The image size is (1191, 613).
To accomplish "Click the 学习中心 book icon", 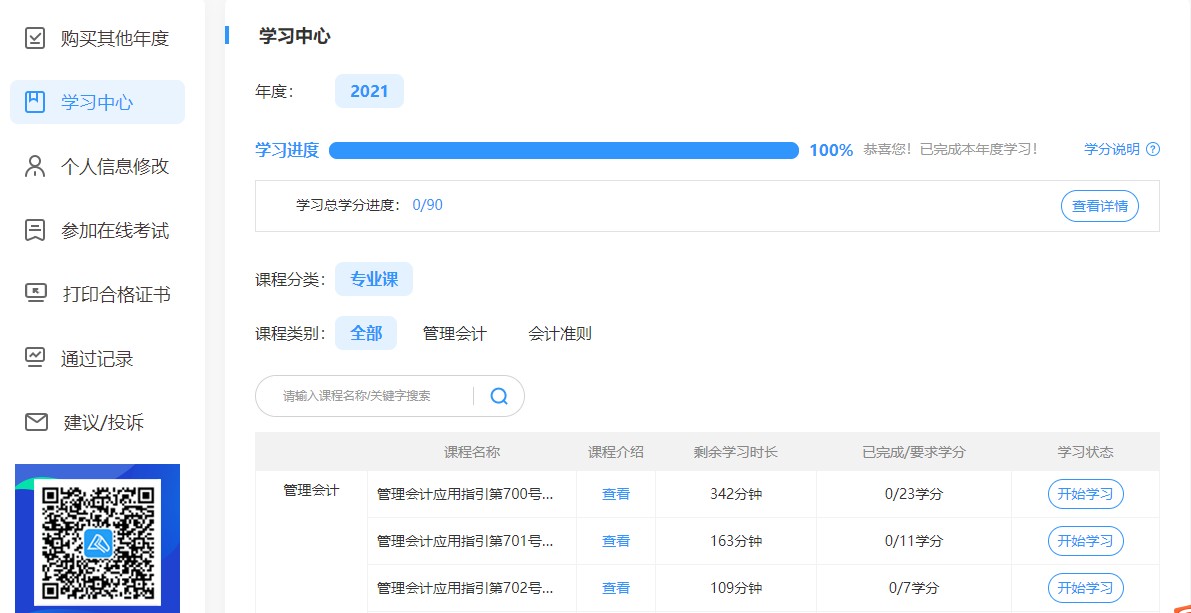I will click(x=35, y=102).
